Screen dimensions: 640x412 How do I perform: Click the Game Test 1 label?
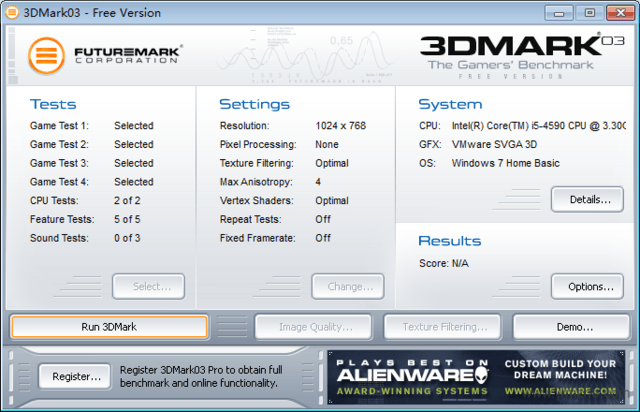(59, 126)
